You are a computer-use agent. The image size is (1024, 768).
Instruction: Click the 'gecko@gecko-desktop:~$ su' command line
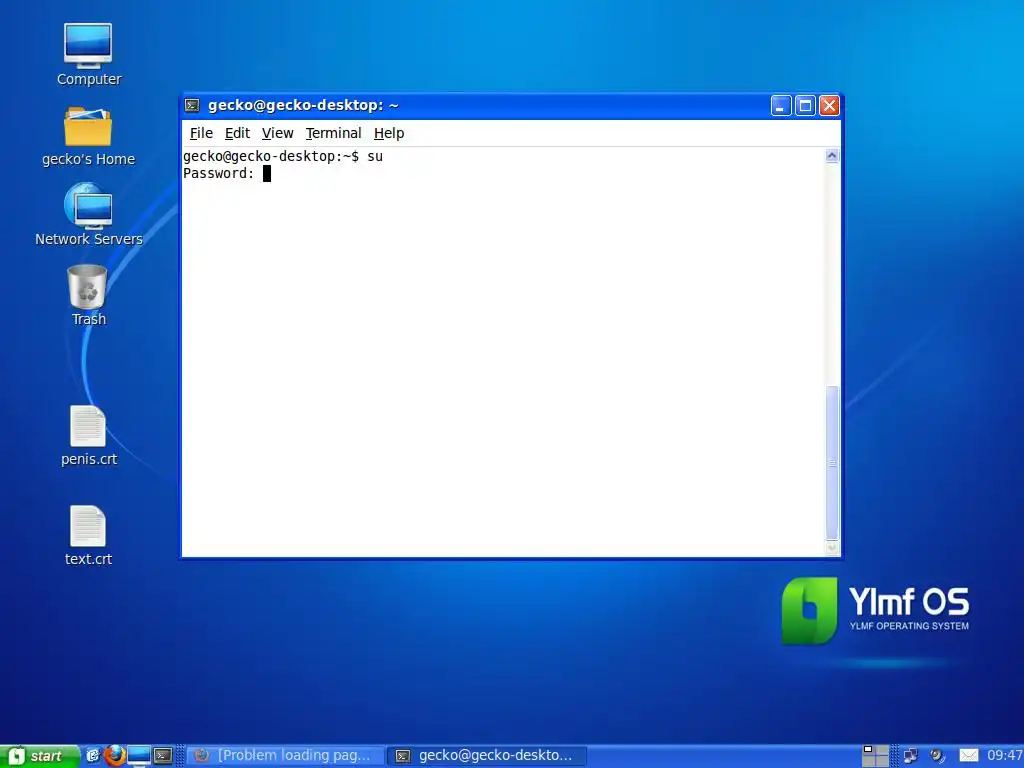(283, 156)
